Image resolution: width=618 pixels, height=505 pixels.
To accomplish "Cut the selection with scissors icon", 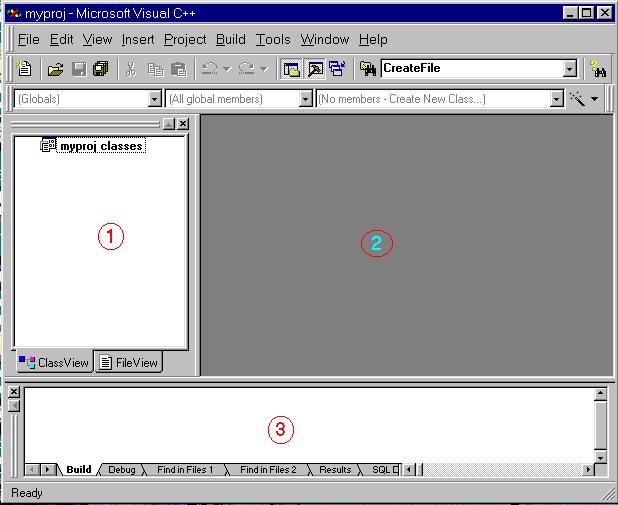I will (x=130, y=69).
